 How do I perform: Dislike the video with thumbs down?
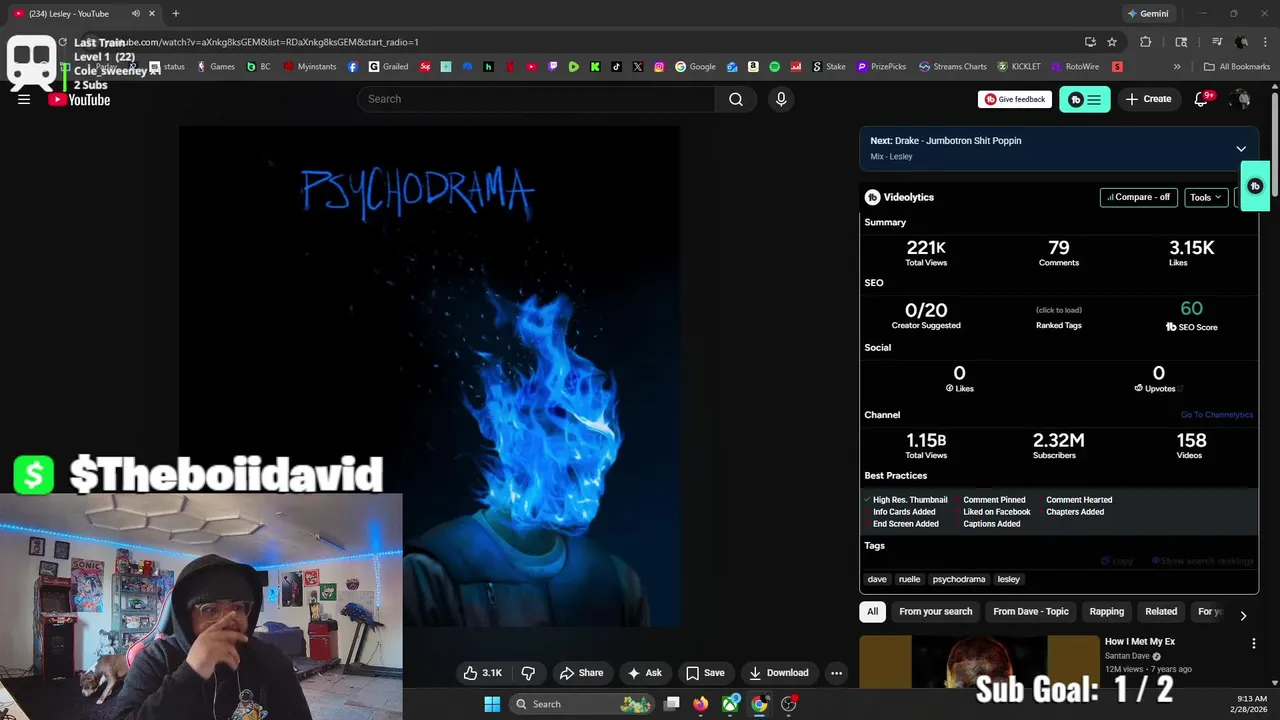529,673
